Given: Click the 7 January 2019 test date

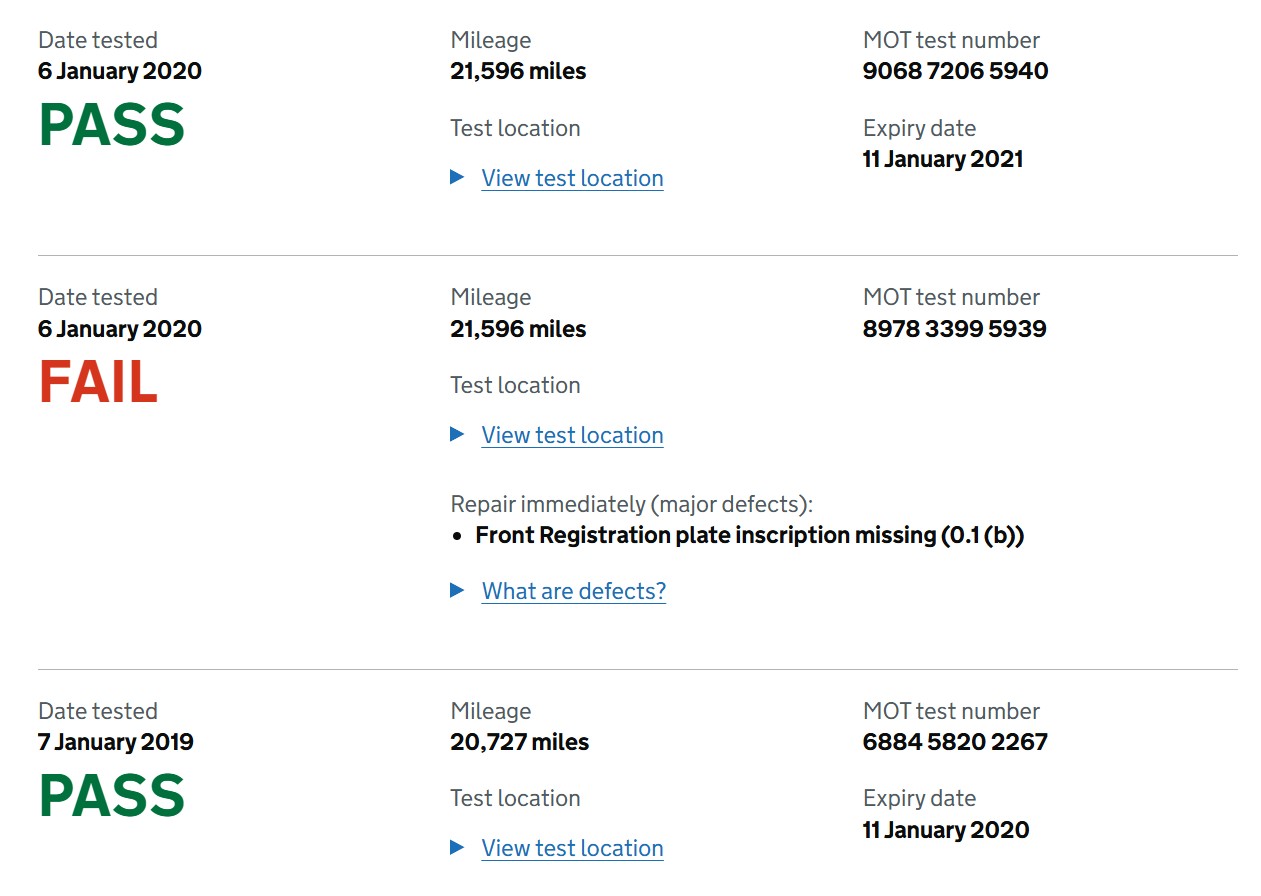Looking at the screenshot, I should coord(116,742).
